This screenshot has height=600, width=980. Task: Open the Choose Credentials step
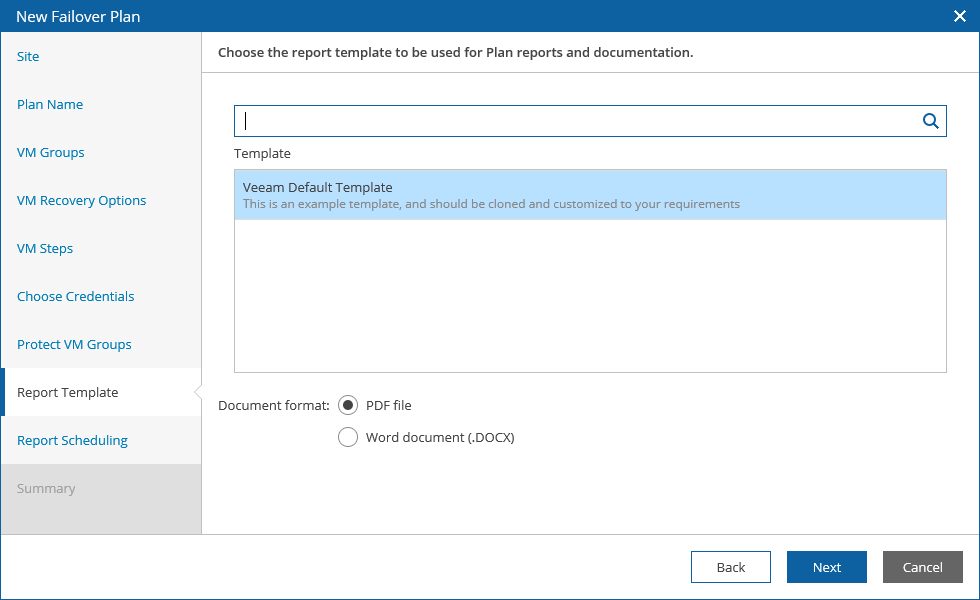coord(76,296)
